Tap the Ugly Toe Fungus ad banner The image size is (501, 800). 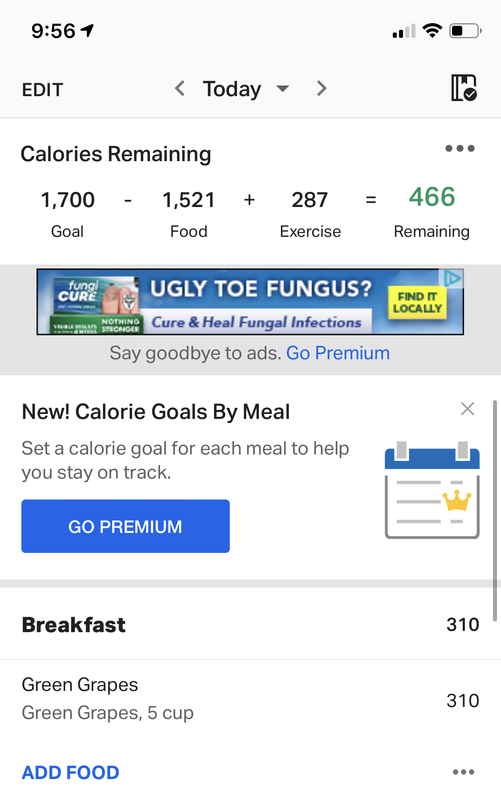click(x=250, y=302)
